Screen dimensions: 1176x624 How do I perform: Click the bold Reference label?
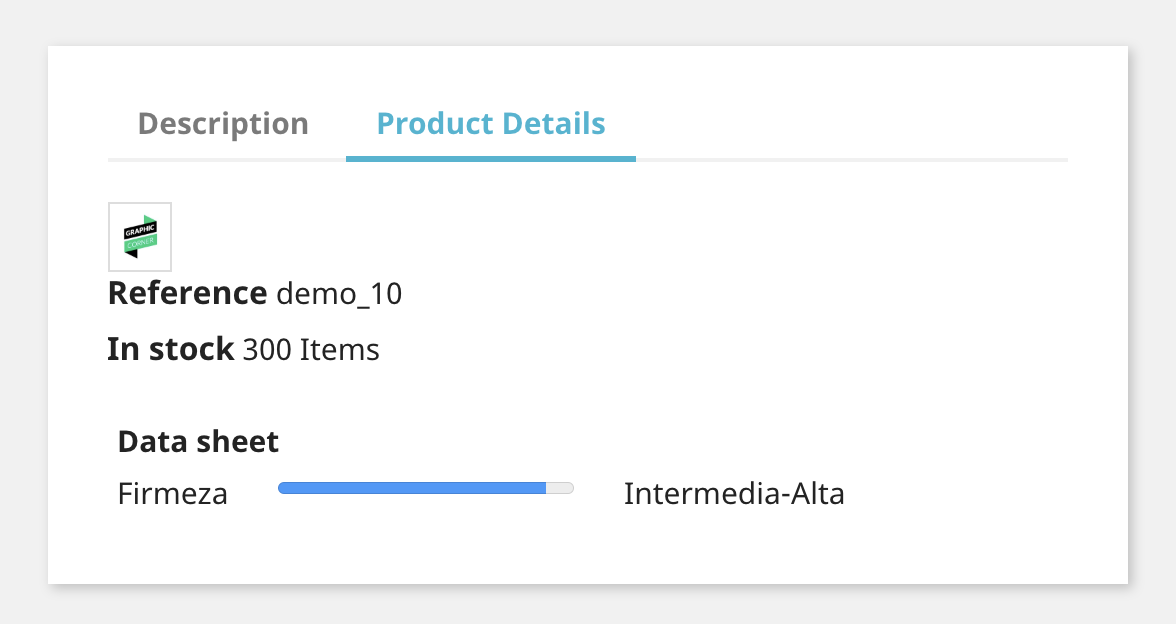(x=187, y=294)
